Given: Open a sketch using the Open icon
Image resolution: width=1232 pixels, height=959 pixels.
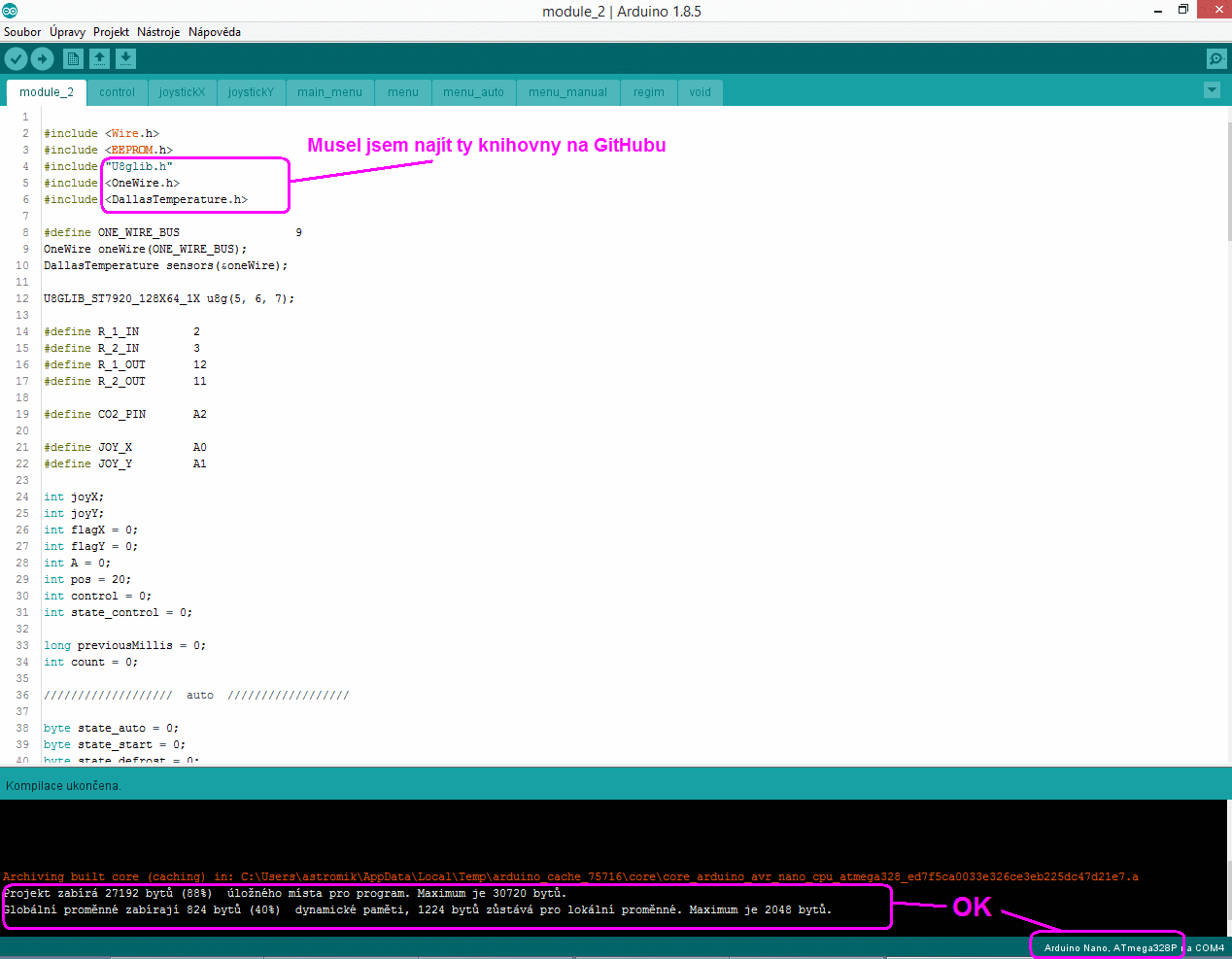Looking at the screenshot, I should tap(99, 59).
